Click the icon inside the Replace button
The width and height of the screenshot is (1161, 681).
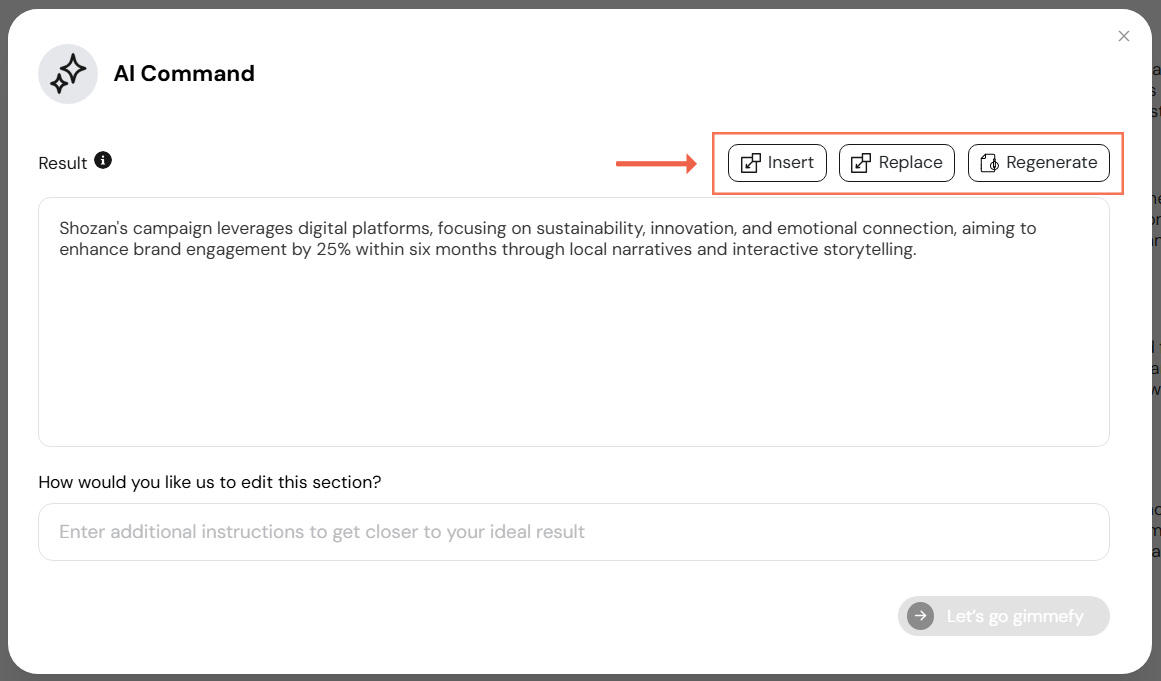(861, 163)
